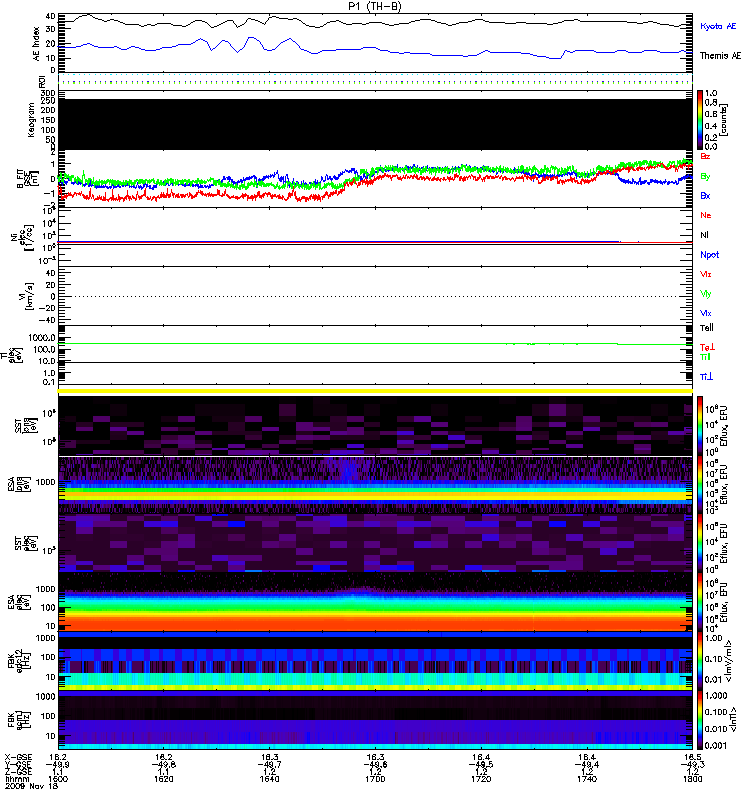Click the SST ions Eflux color bar

(700, 426)
